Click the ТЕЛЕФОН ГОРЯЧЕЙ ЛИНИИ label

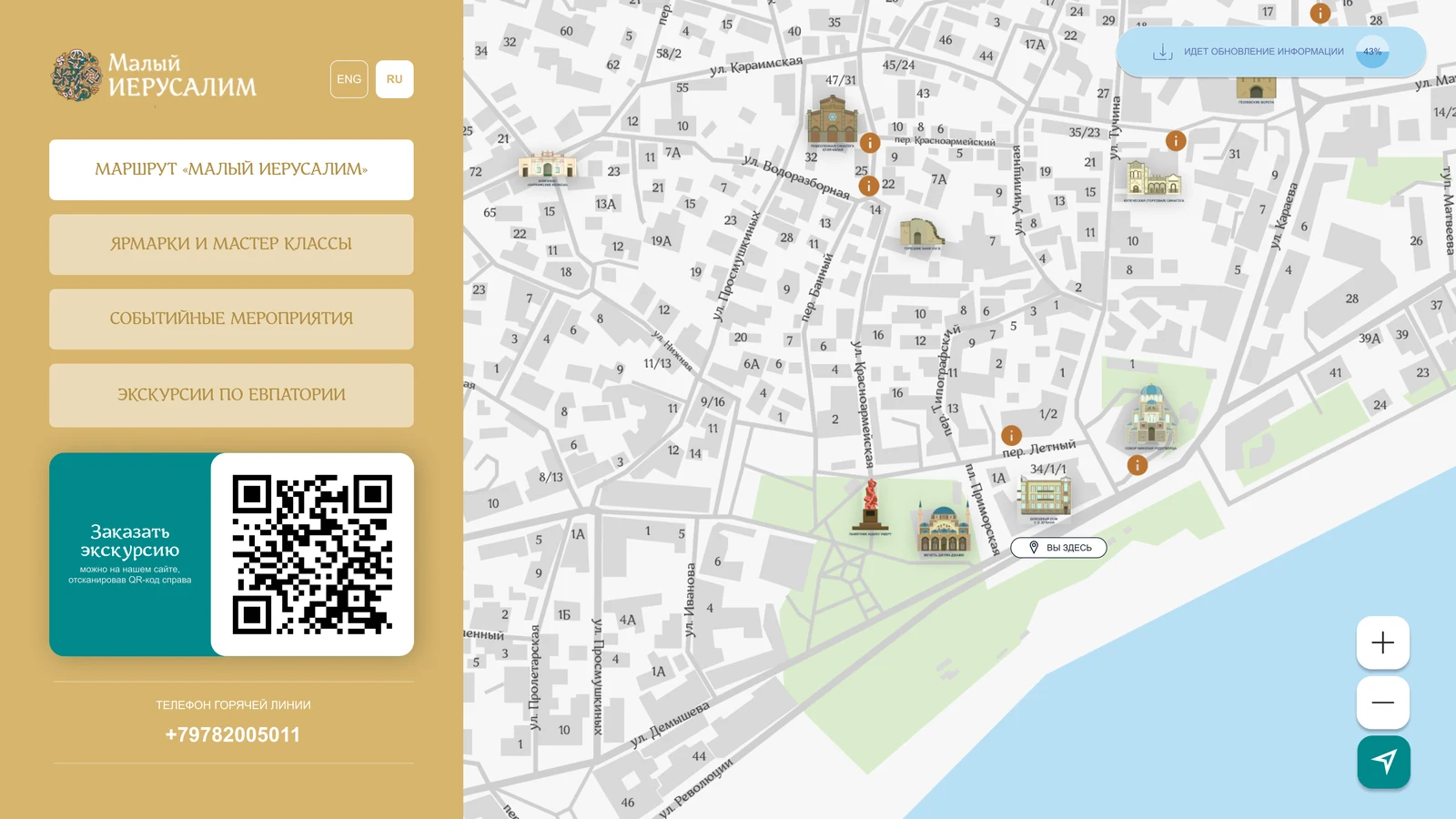coord(233,705)
